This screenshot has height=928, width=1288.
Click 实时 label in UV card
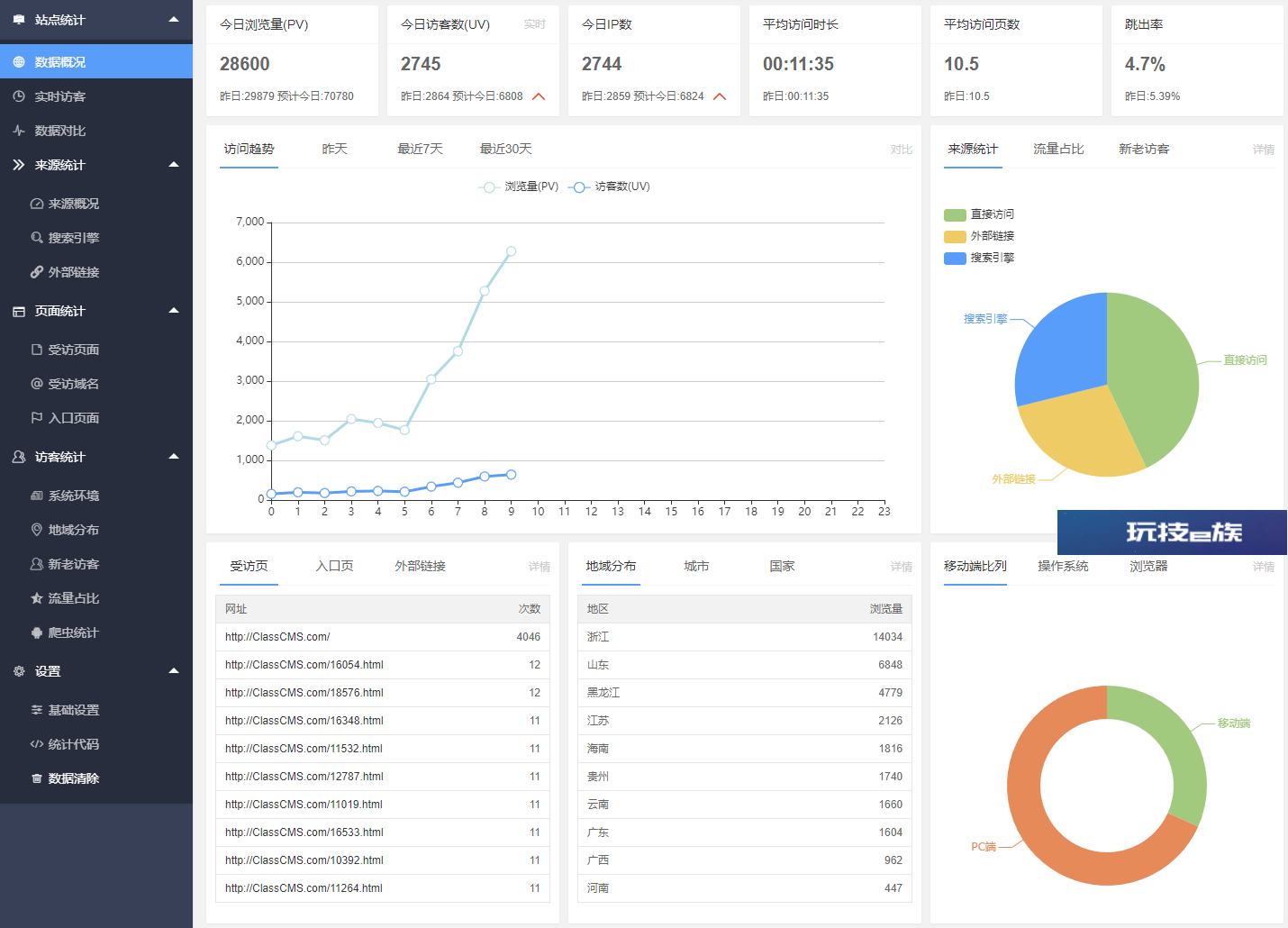(x=535, y=24)
